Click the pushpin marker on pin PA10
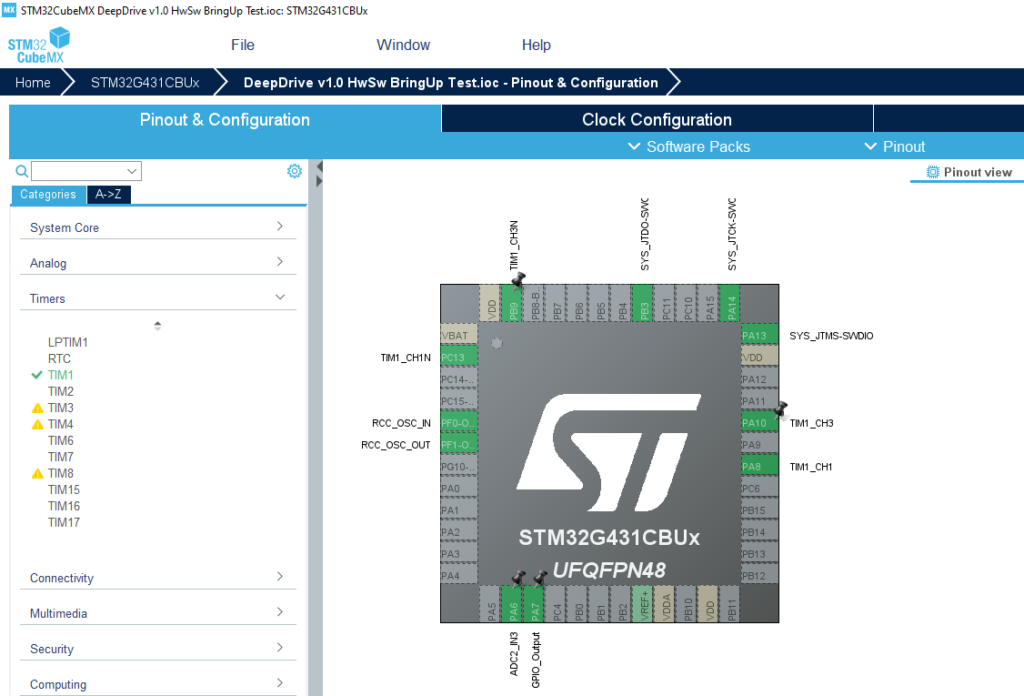The width and height of the screenshot is (1024, 696). [781, 410]
